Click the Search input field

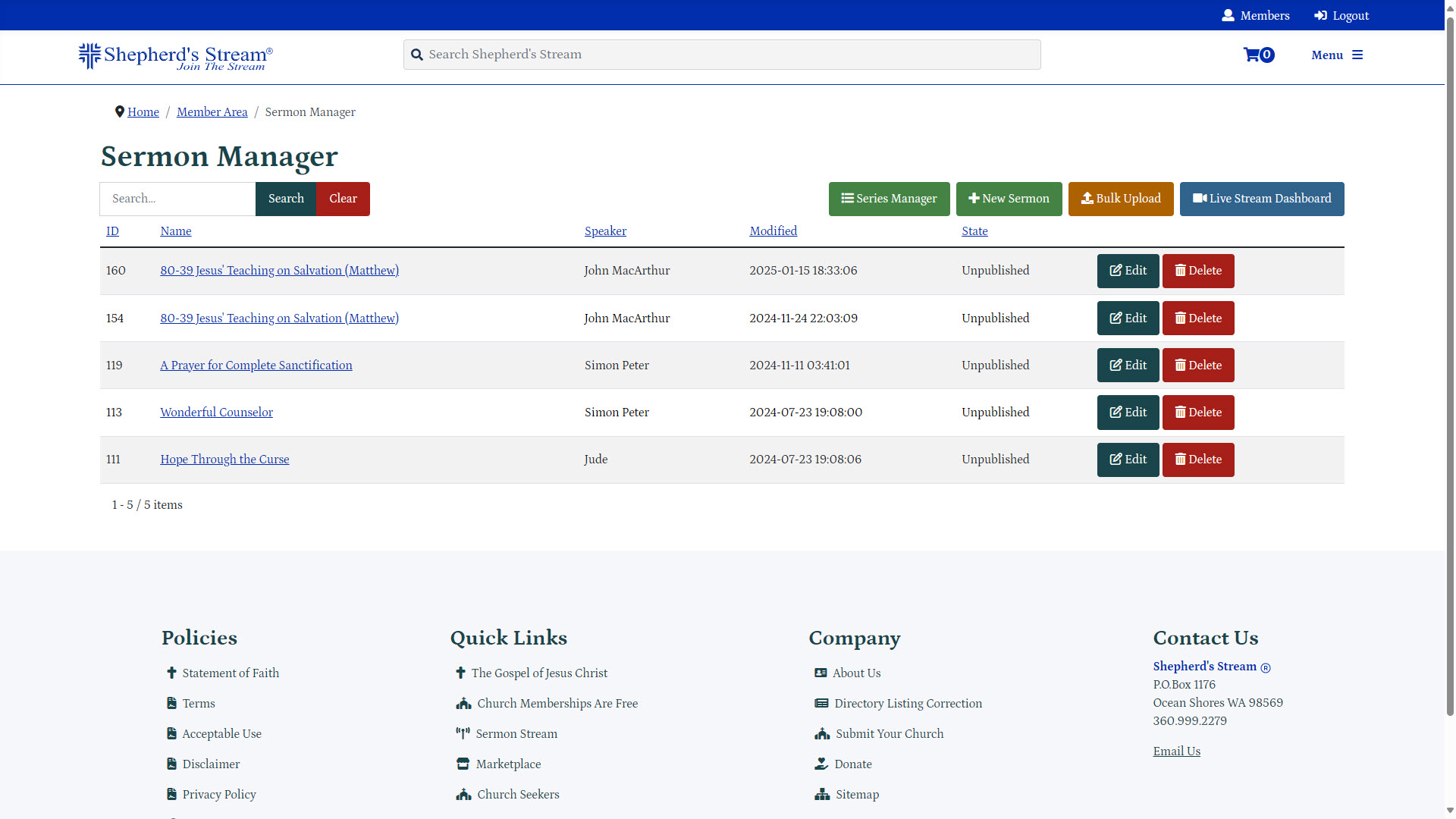click(177, 199)
